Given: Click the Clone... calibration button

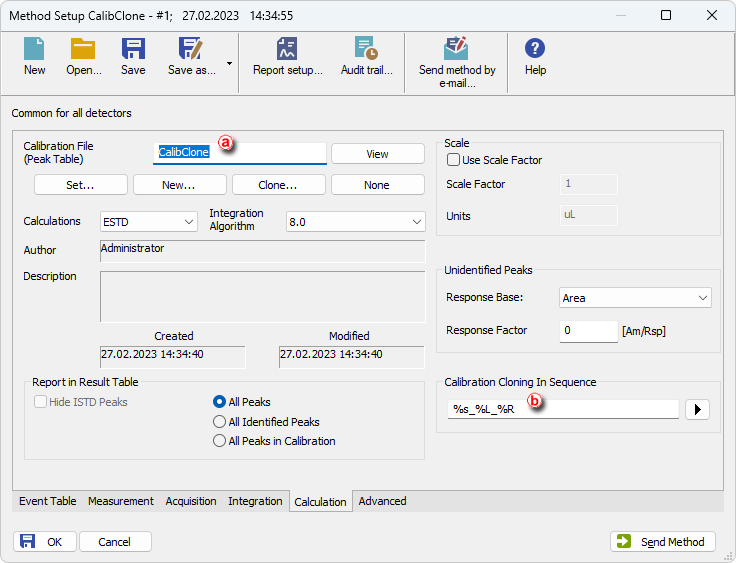Looking at the screenshot, I should [278, 185].
